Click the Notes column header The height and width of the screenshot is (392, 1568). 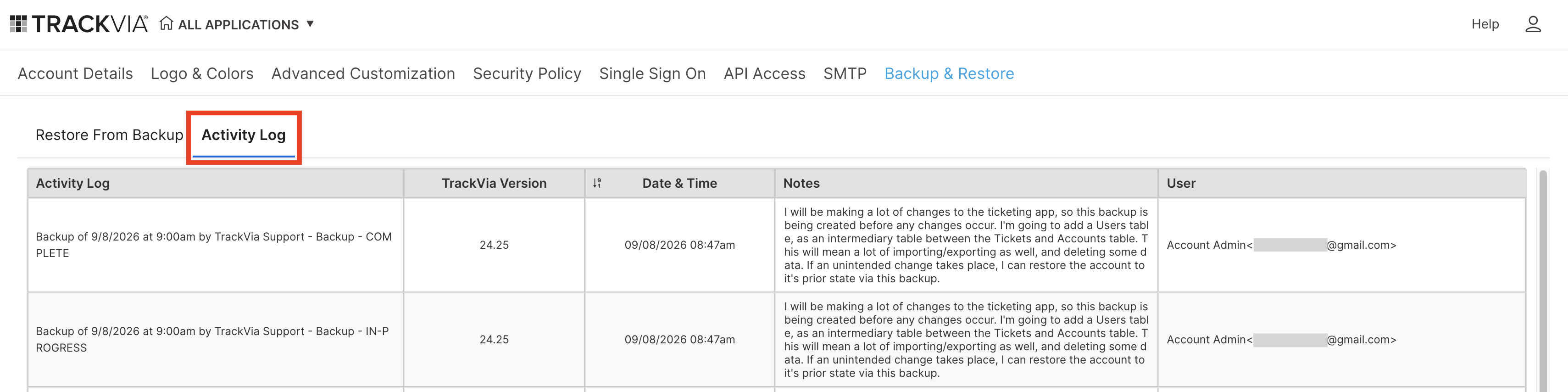pyautogui.click(x=967, y=183)
